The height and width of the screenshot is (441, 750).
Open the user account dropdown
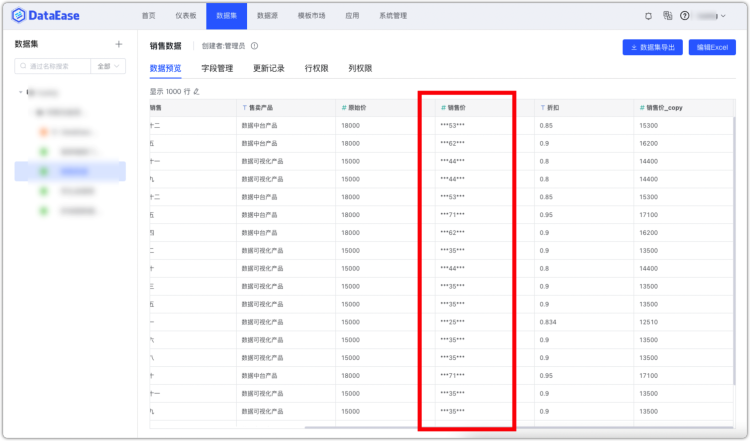point(711,16)
